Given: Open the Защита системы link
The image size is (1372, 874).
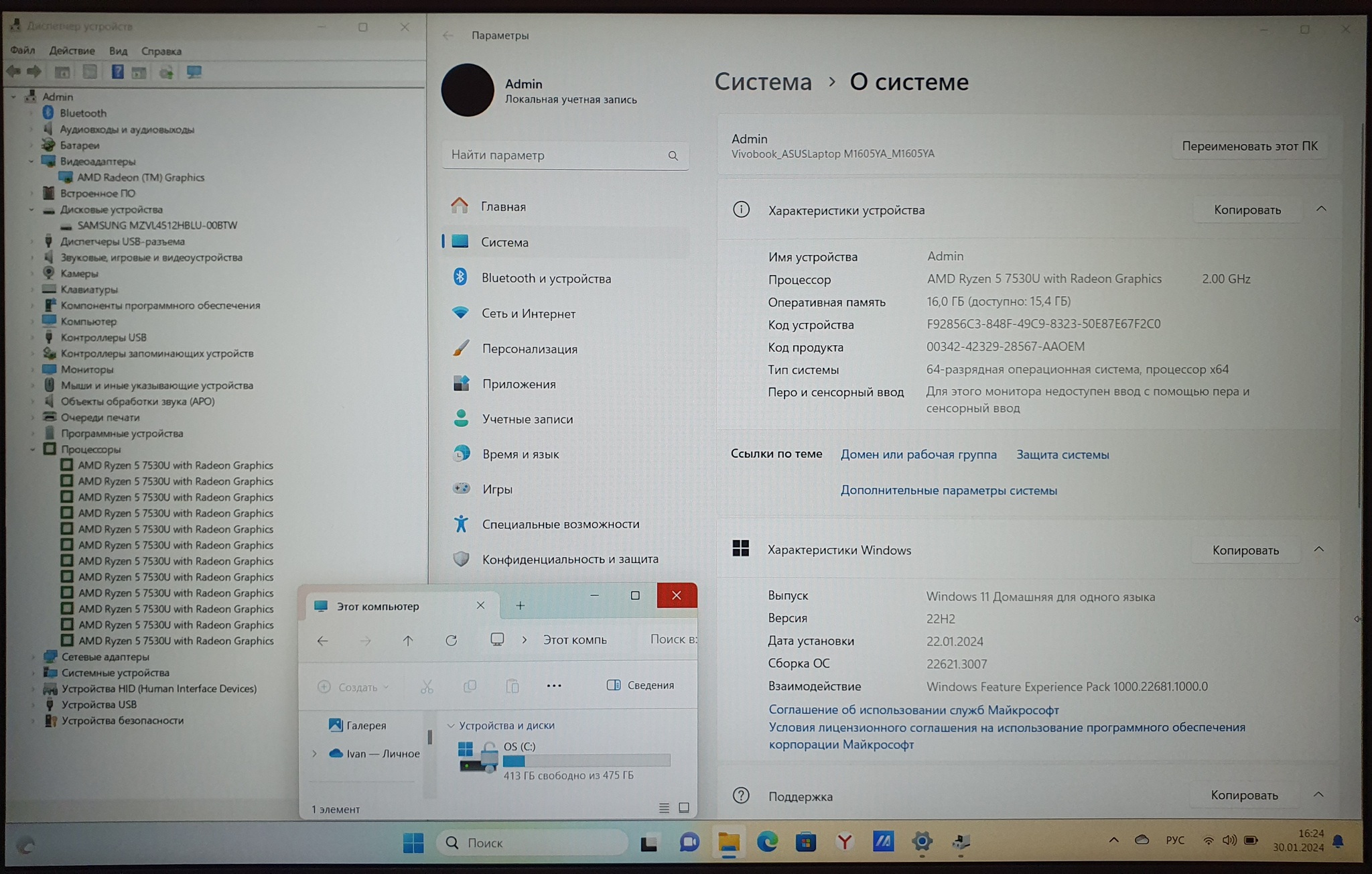Looking at the screenshot, I should coord(1062,454).
